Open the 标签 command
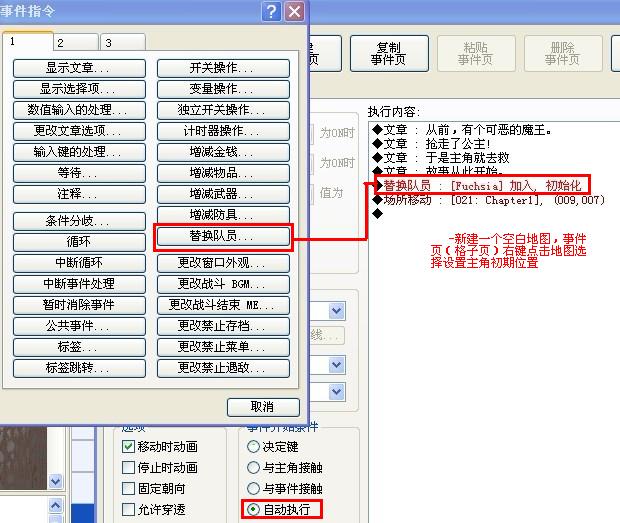Viewport: 620px width, 523px height. pos(79,347)
